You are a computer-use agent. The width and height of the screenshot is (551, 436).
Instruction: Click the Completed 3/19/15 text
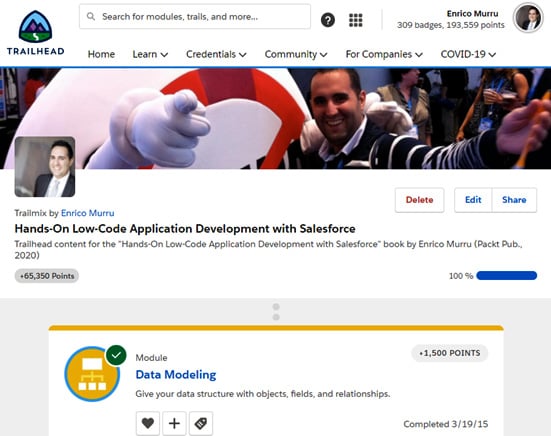click(446, 424)
